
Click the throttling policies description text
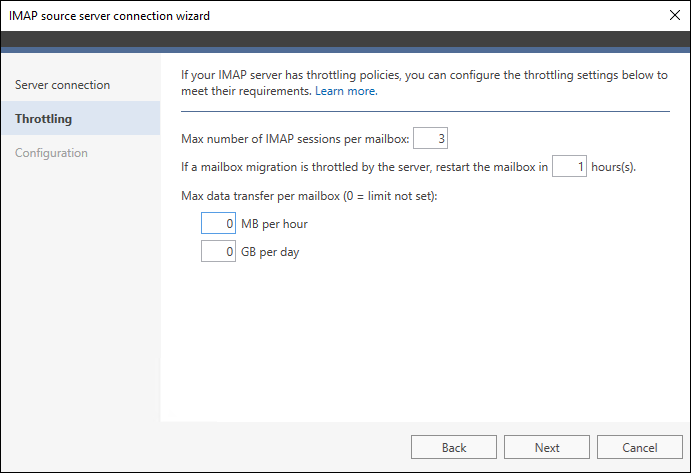(424, 83)
